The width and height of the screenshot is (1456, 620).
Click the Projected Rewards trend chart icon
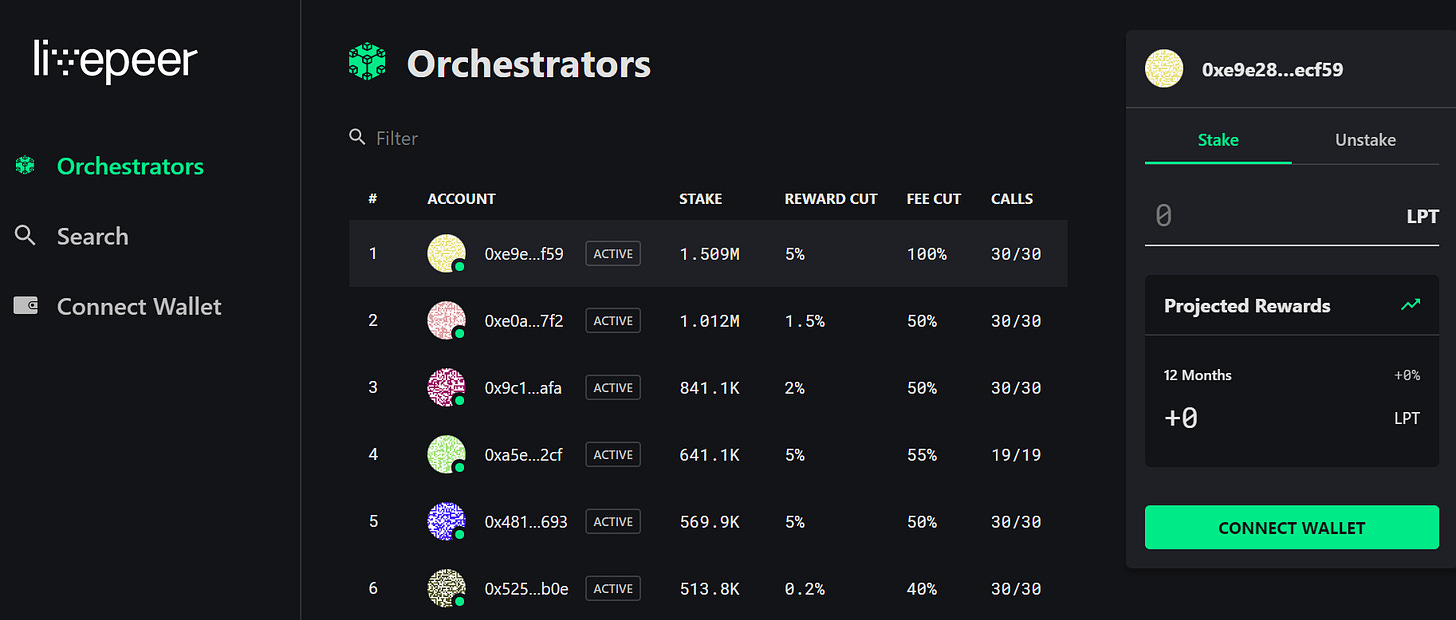(x=1410, y=305)
